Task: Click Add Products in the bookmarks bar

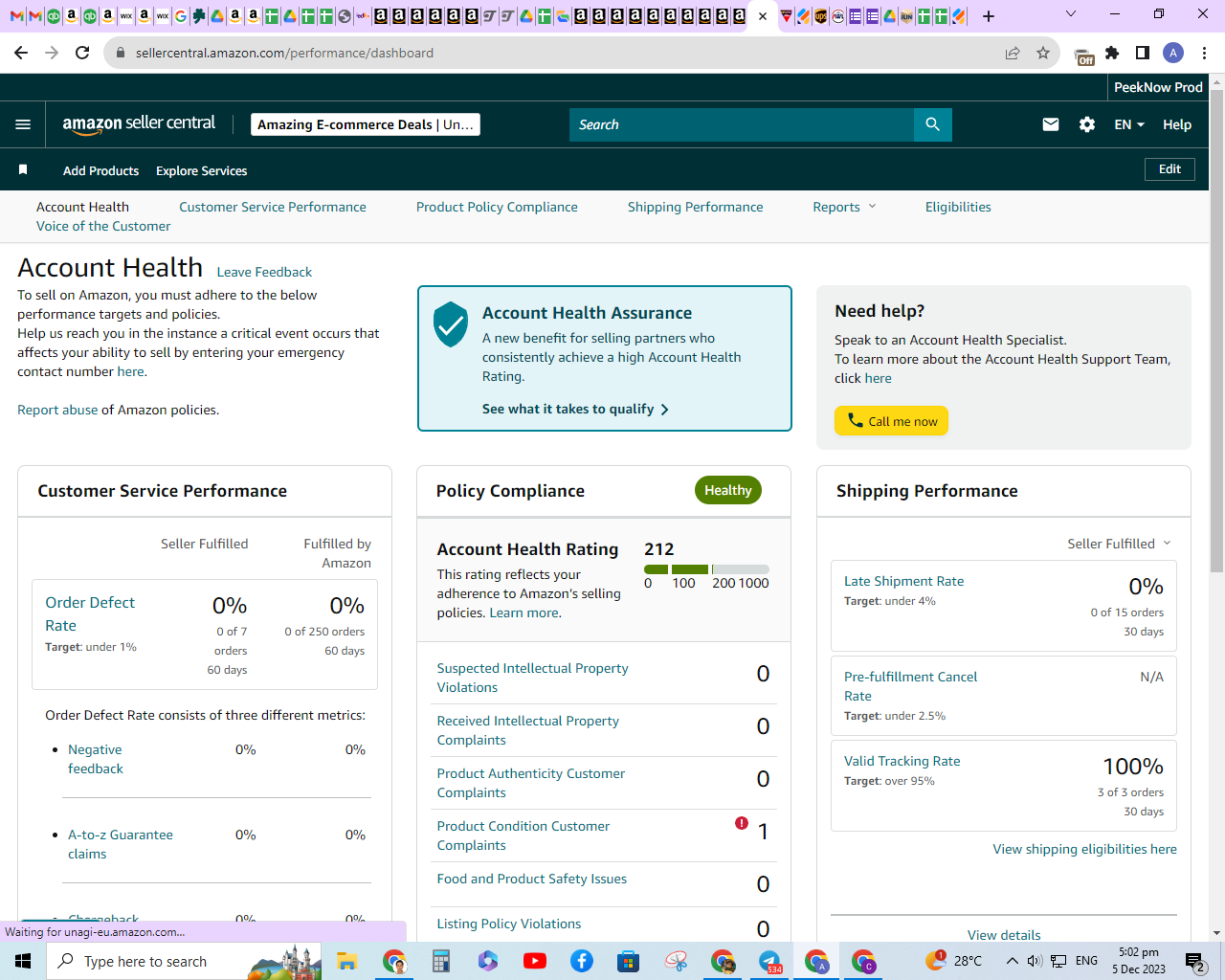Action: pos(100,170)
